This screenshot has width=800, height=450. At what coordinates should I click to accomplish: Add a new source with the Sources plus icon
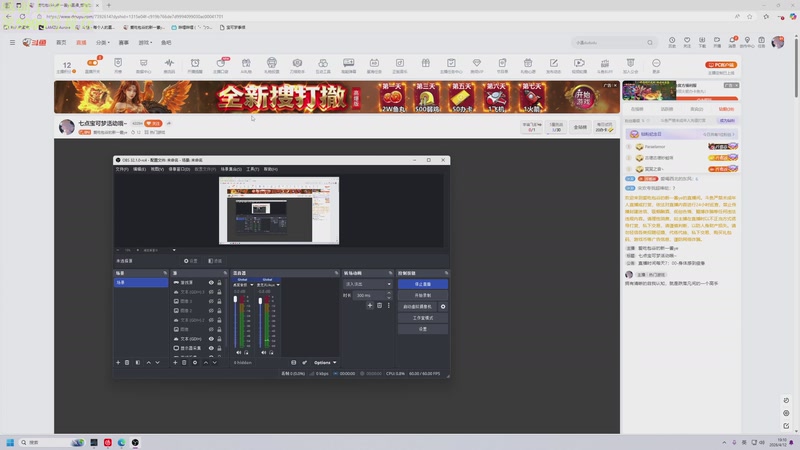pos(175,362)
